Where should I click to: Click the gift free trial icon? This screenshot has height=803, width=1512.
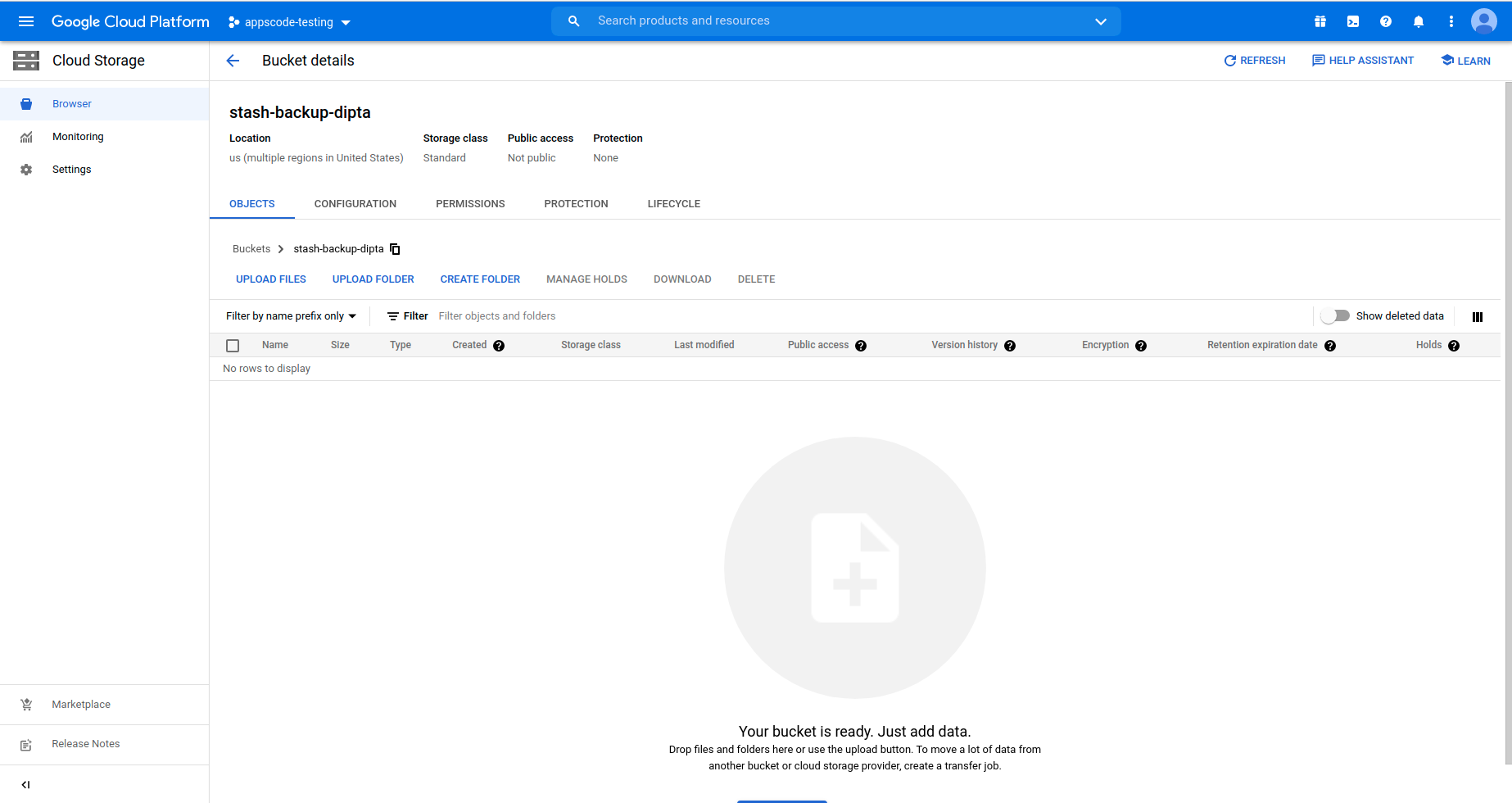click(1320, 21)
